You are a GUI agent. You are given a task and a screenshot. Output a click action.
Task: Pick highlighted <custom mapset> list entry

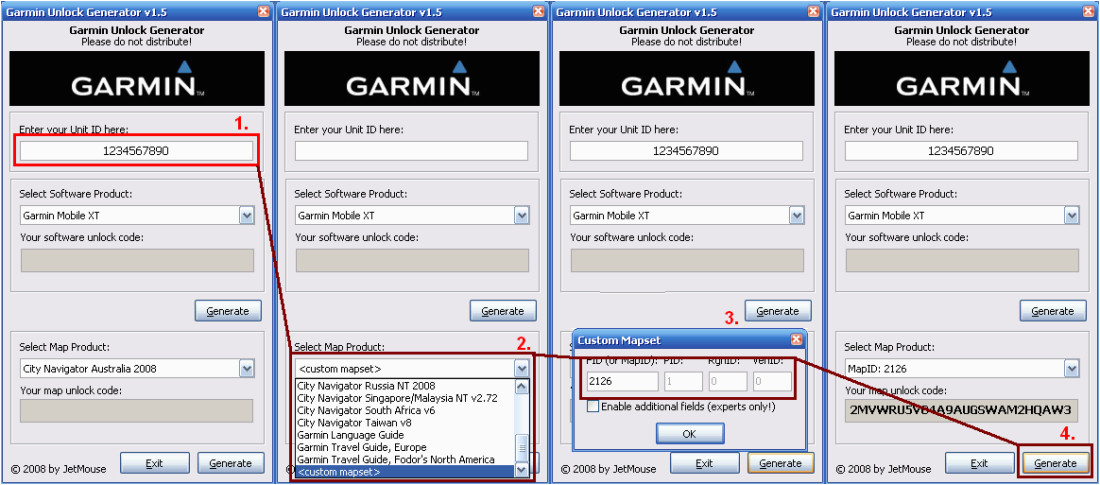[x=404, y=472]
